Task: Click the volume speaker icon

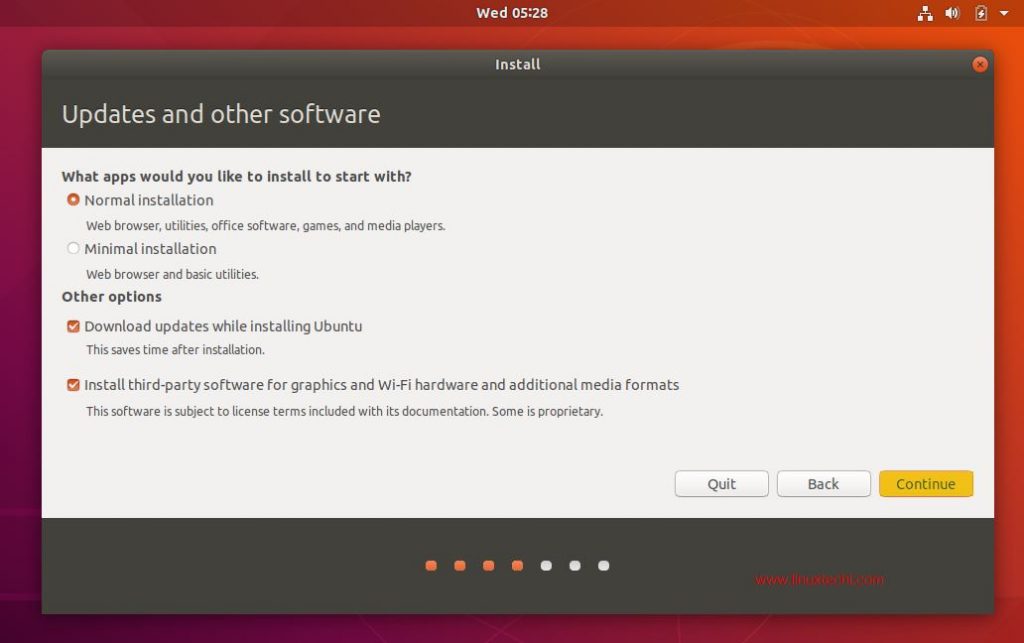Action: pos(952,13)
